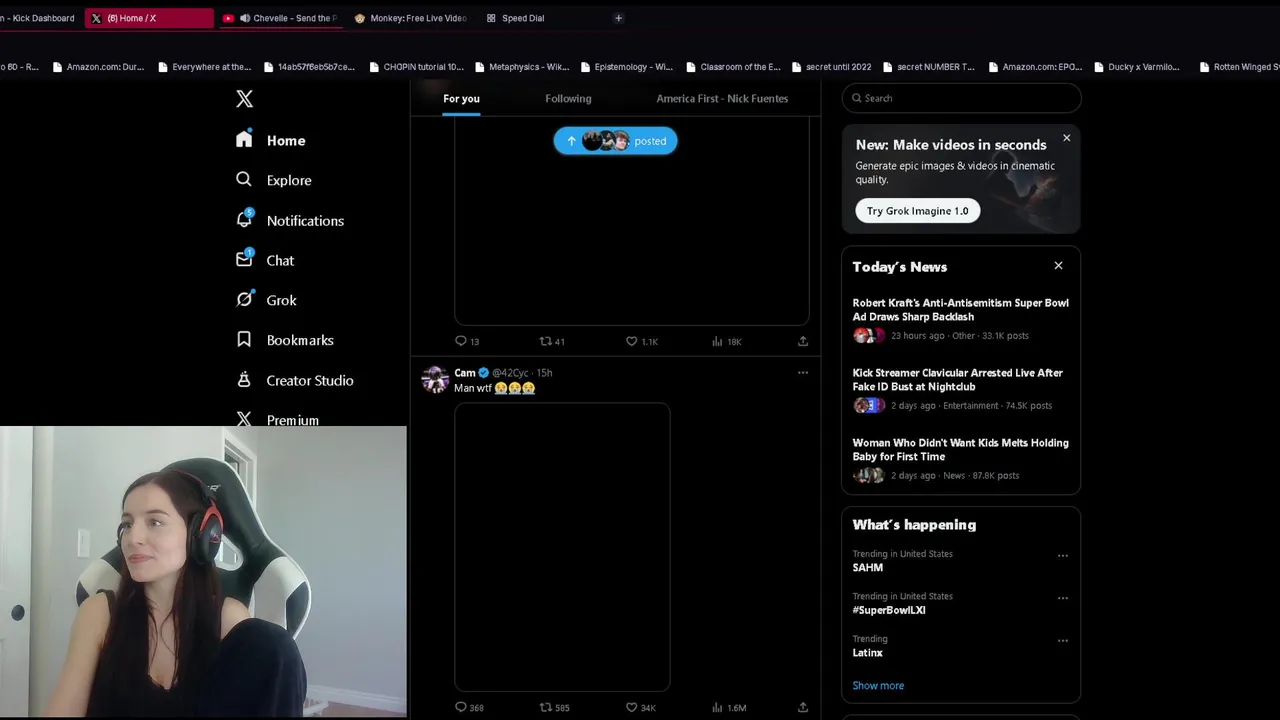Open Bookmarks icon in sidebar
The width and height of the screenshot is (1280, 720).
click(244, 339)
